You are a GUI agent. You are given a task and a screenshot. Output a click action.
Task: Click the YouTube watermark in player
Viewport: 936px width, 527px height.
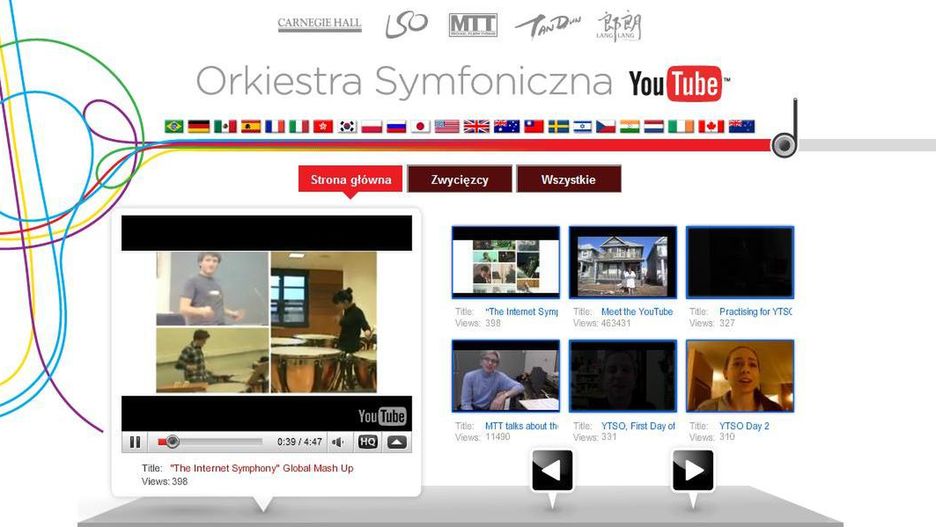tap(382, 416)
